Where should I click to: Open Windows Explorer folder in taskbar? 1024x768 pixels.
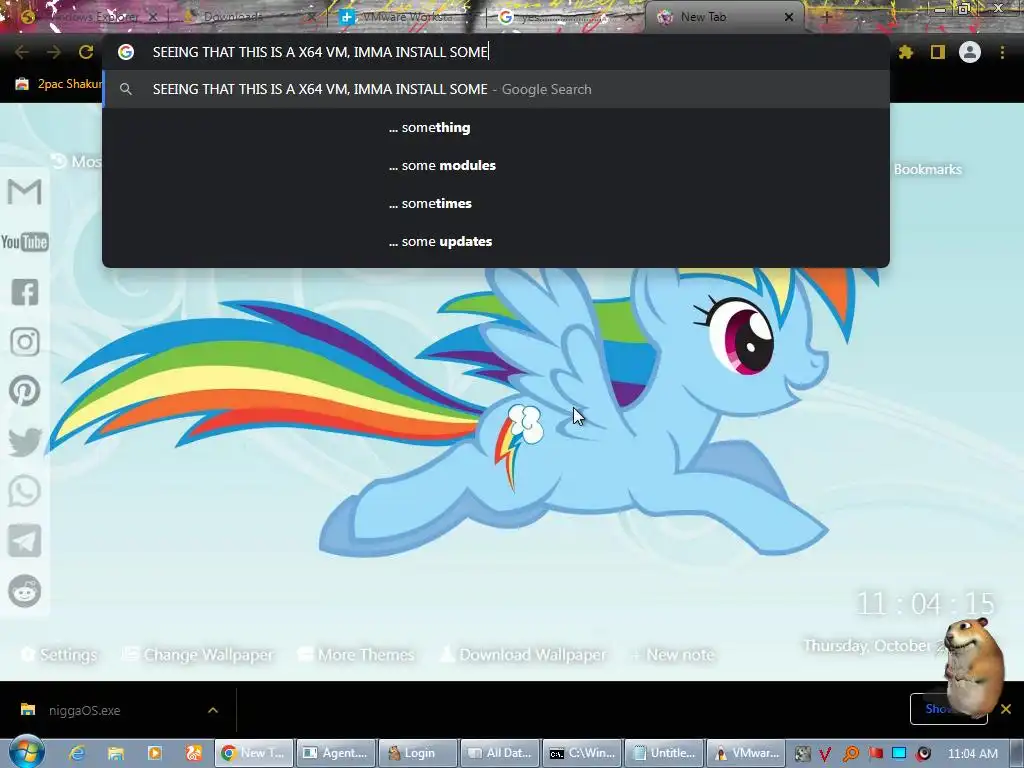pyautogui.click(x=116, y=753)
